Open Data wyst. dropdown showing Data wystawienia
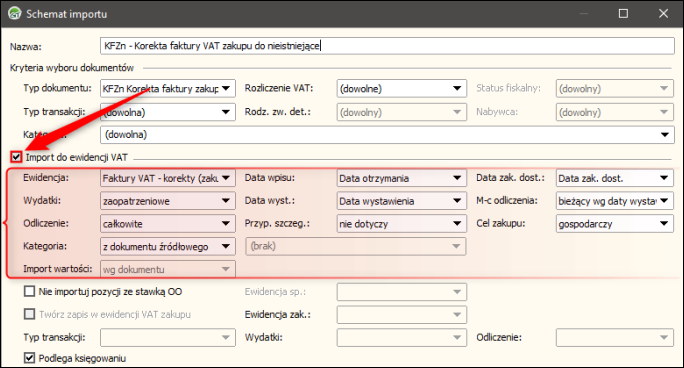 click(402, 201)
